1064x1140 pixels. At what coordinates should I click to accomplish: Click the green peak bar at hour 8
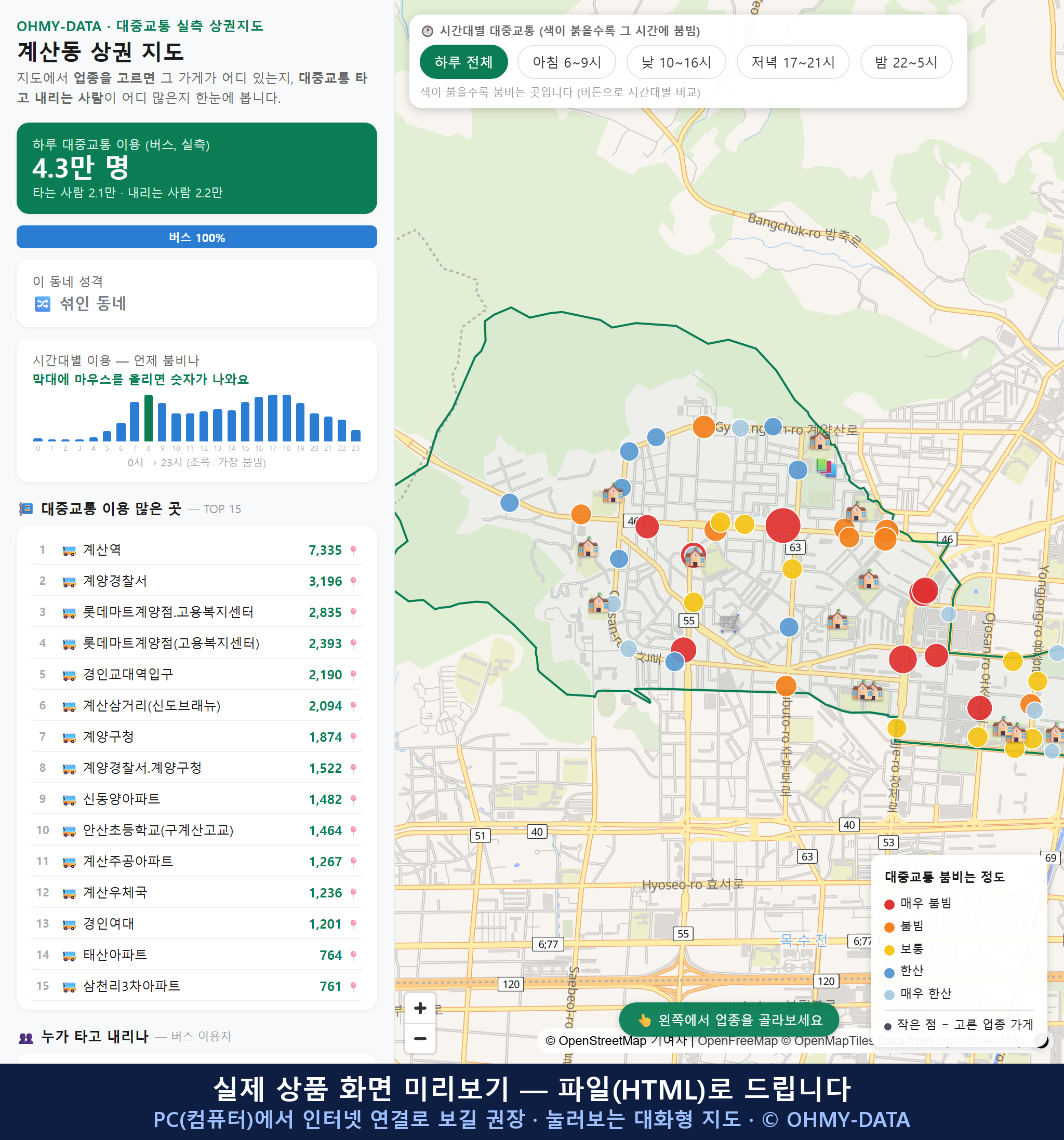149,418
